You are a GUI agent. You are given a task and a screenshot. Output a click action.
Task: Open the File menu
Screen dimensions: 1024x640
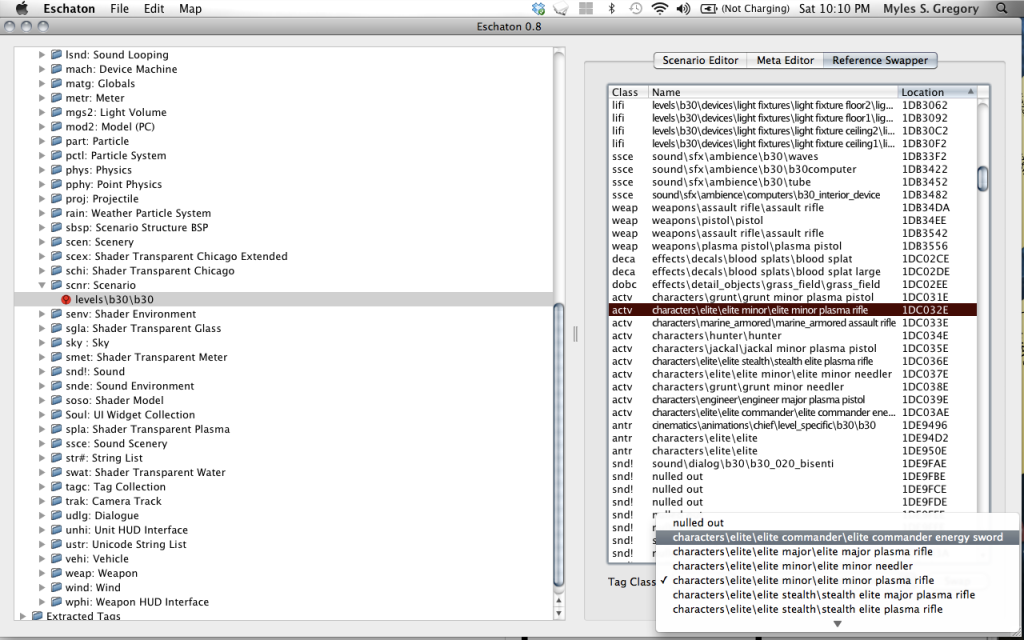(x=120, y=8)
